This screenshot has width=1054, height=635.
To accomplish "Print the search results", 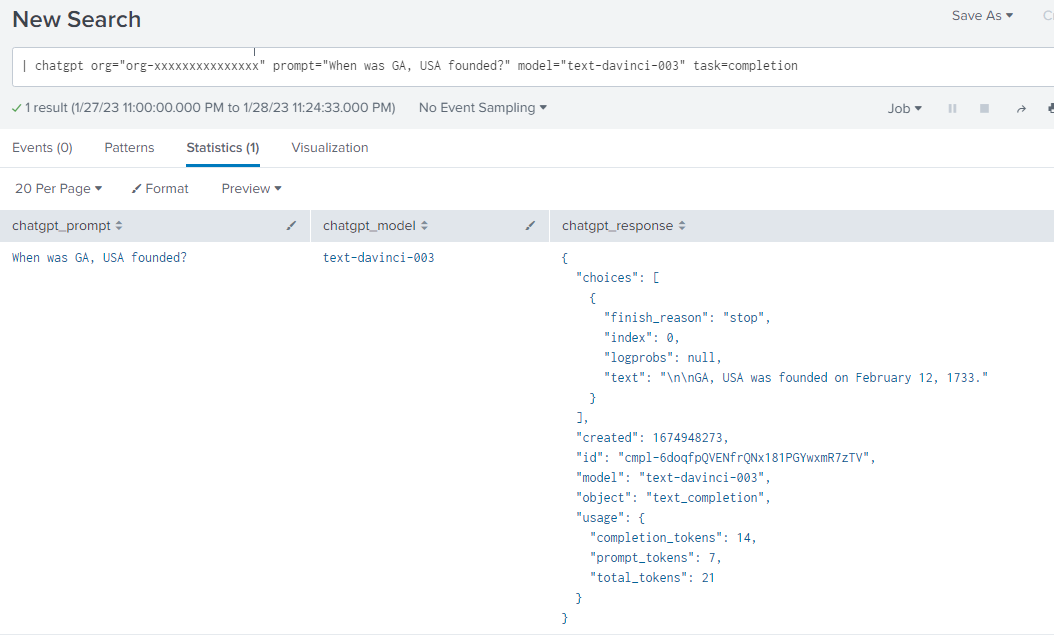I will (x=1048, y=109).
